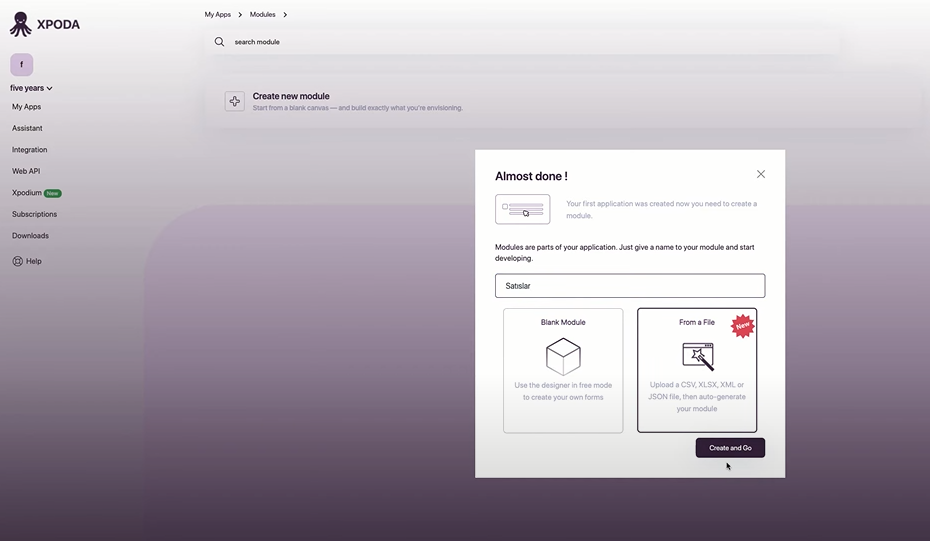Open Integration in the sidebar
This screenshot has height=541, width=930.
[x=30, y=149]
